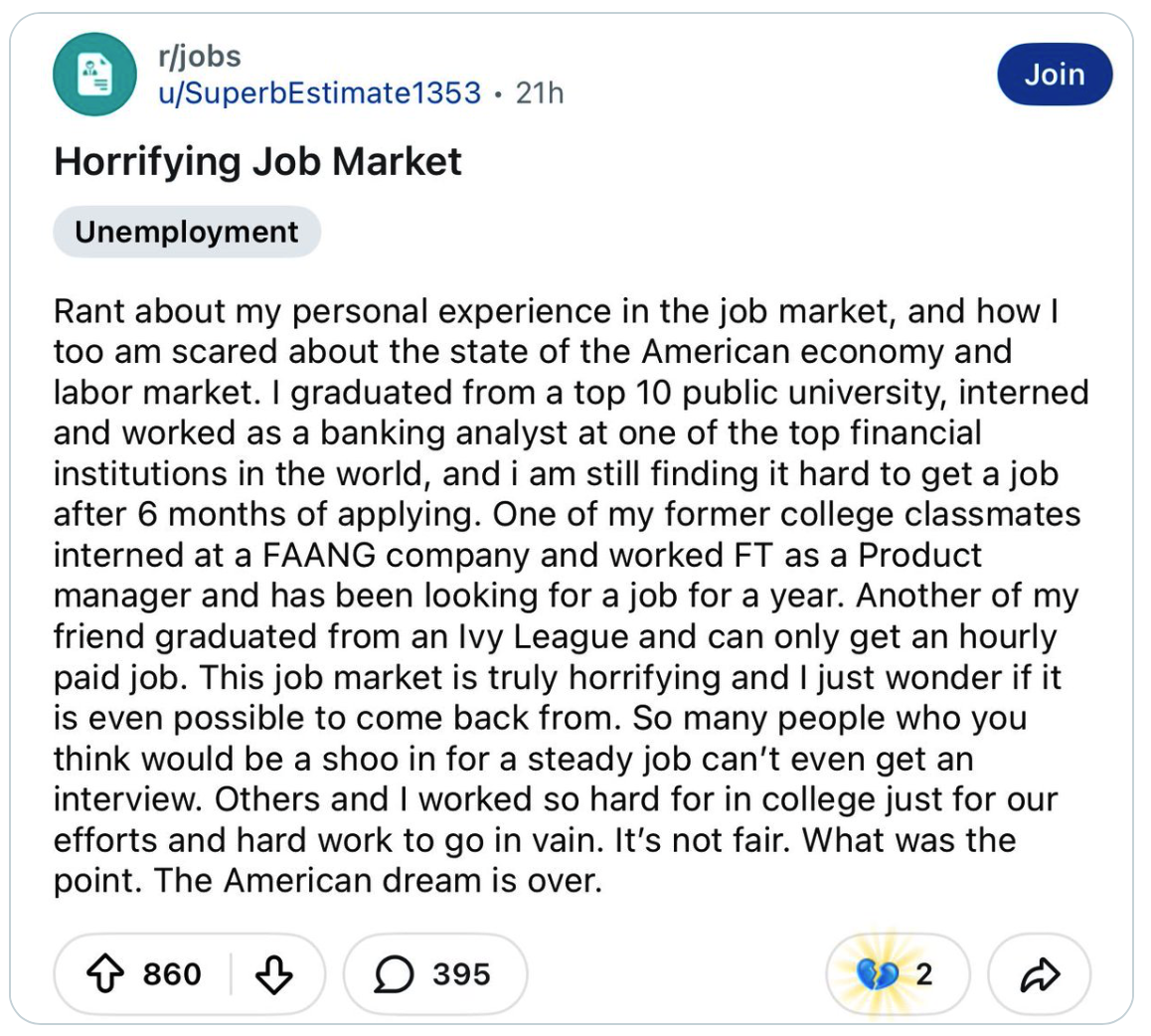Screen dimensions: 1151x1036
Task: Open u/SuperbEstimate1353 user profile
Action: [320, 93]
